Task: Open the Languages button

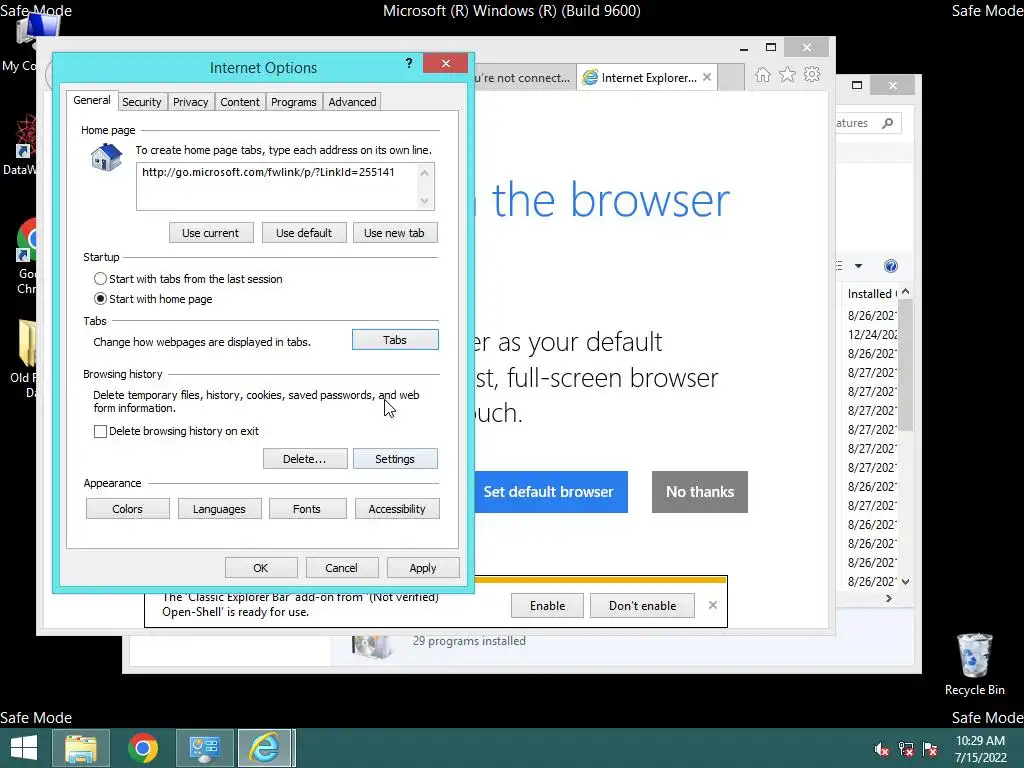Action: click(219, 509)
